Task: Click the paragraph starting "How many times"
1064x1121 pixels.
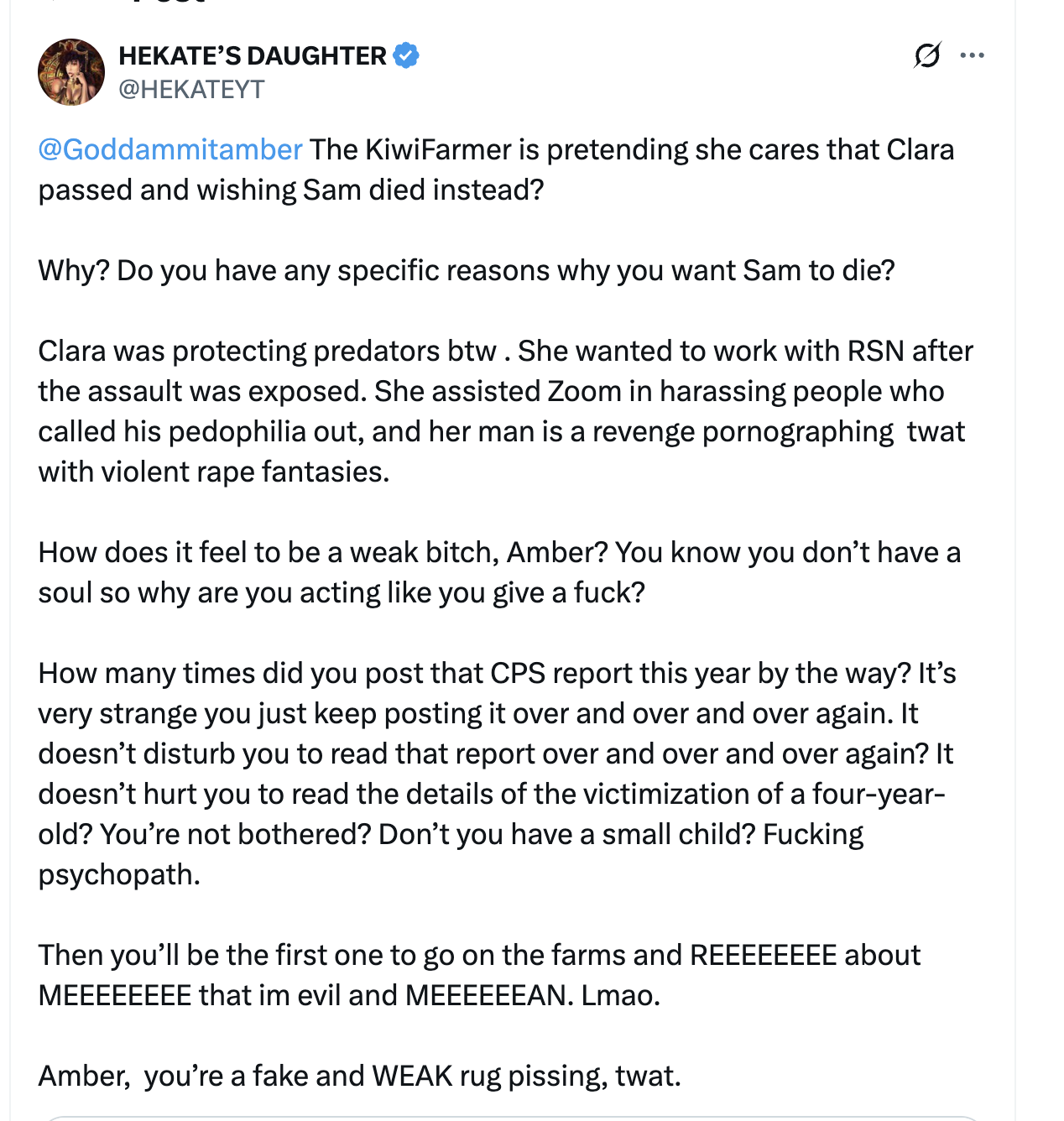Action: tap(495, 774)
